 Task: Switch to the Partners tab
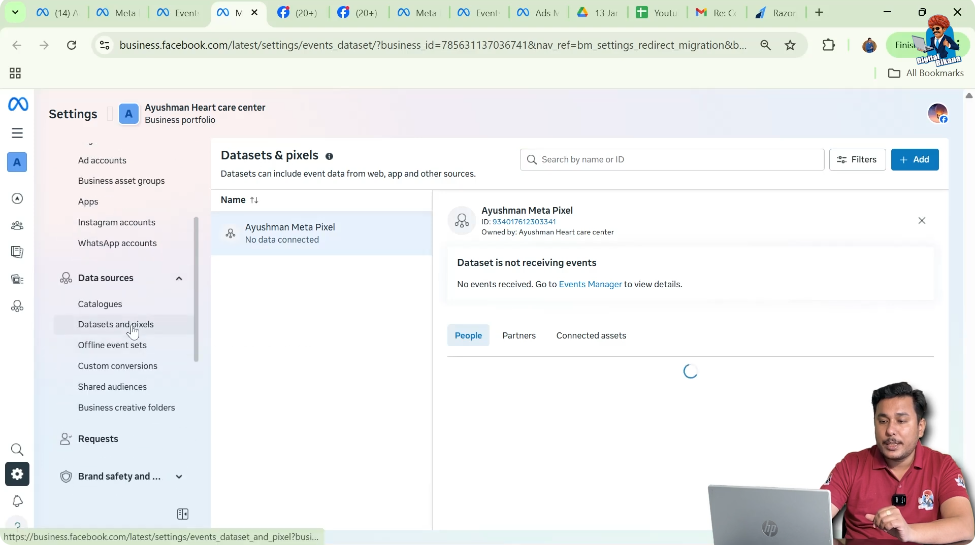click(518, 336)
